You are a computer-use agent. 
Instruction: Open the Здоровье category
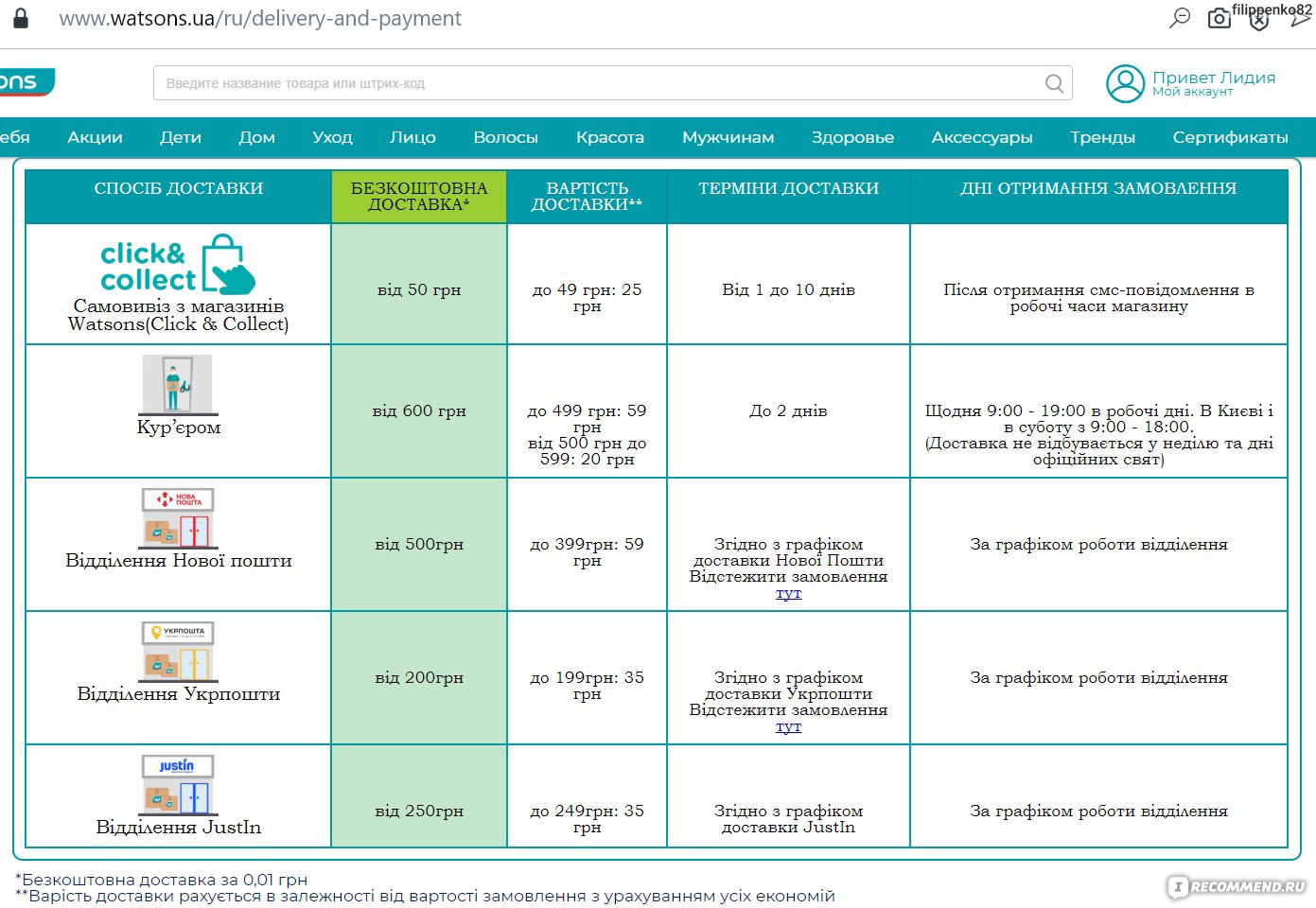(x=852, y=137)
